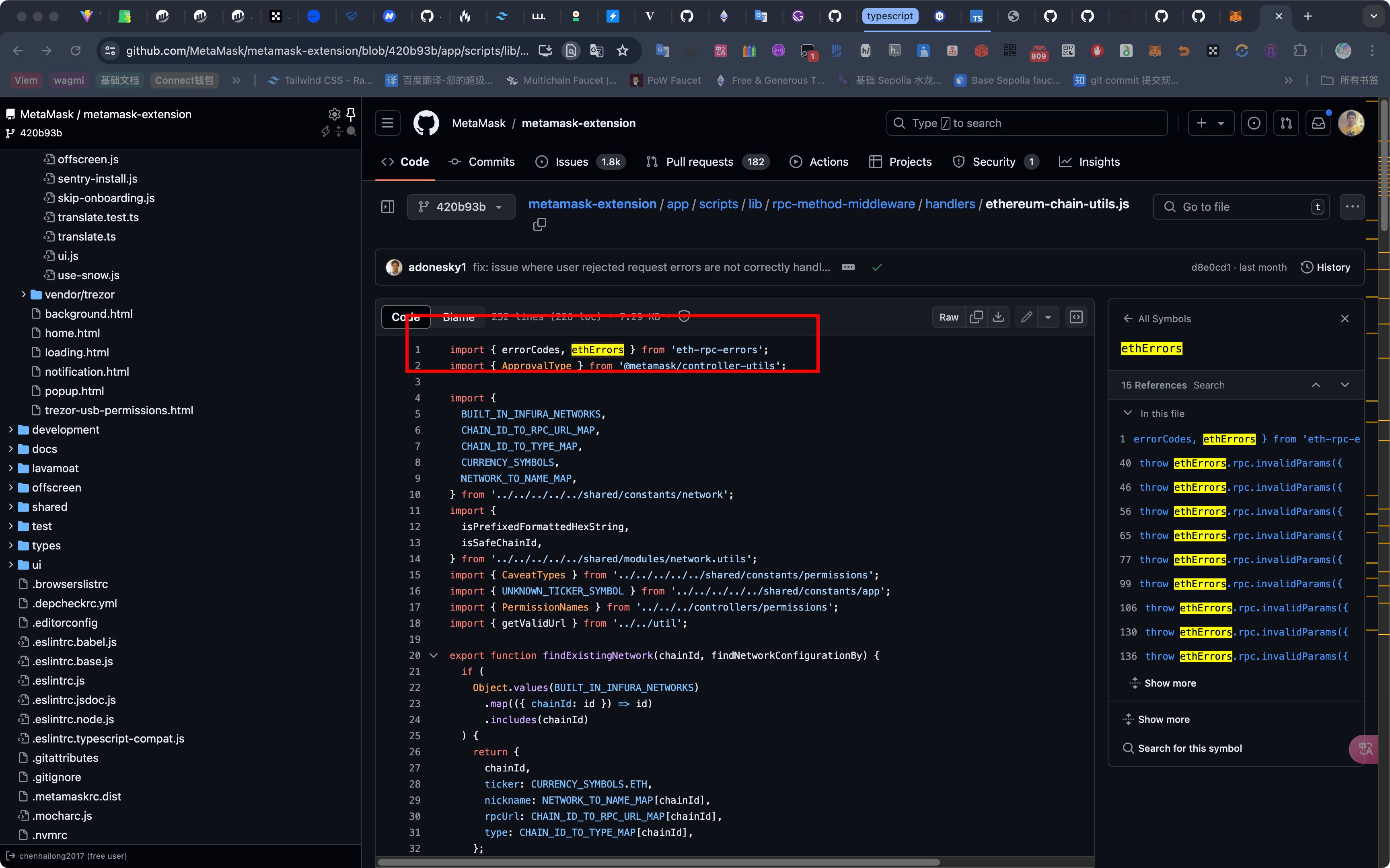Open the rpc-method-middleware breadcrumb link
The height and width of the screenshot is (868, 1390).
(x=844, y=204)
